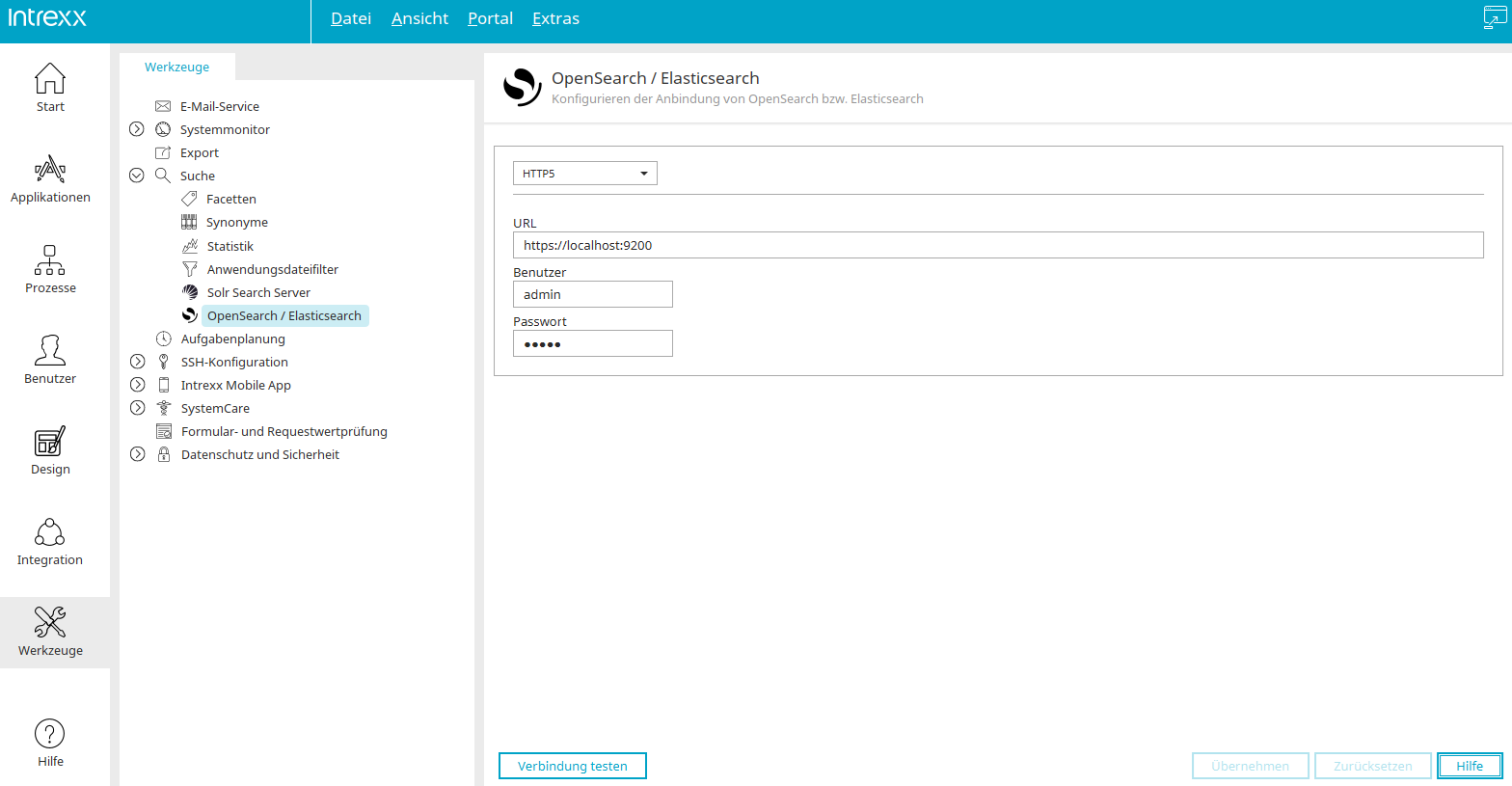Expand the Systemmonitor node
Image resolution: width=1512 pixels, height=786 pixels.
(137, 129)
